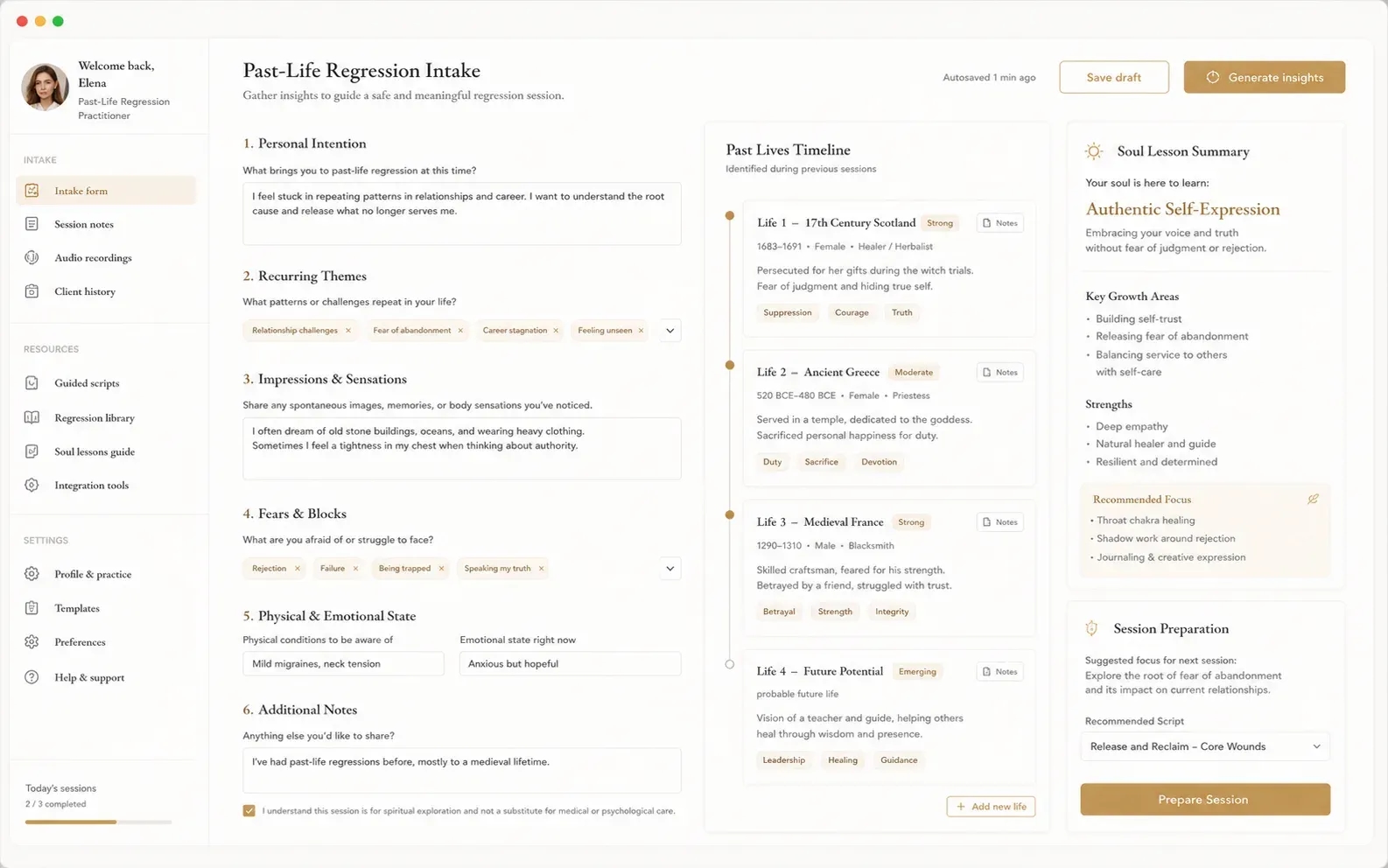Toggle the spiritual exploration consent checkbox
The image size is (1388, 868).
[x=249, y=811]
